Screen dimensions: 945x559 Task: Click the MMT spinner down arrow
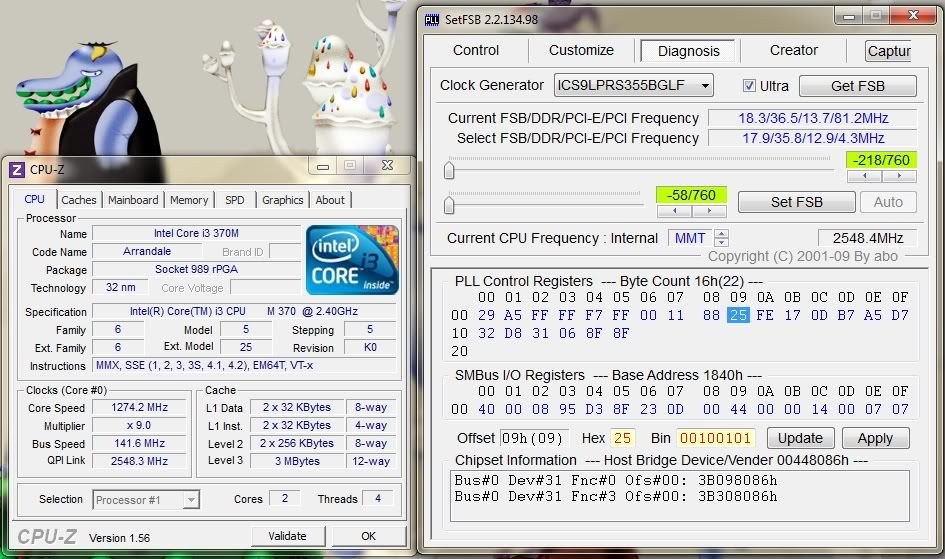pos(722,242)
